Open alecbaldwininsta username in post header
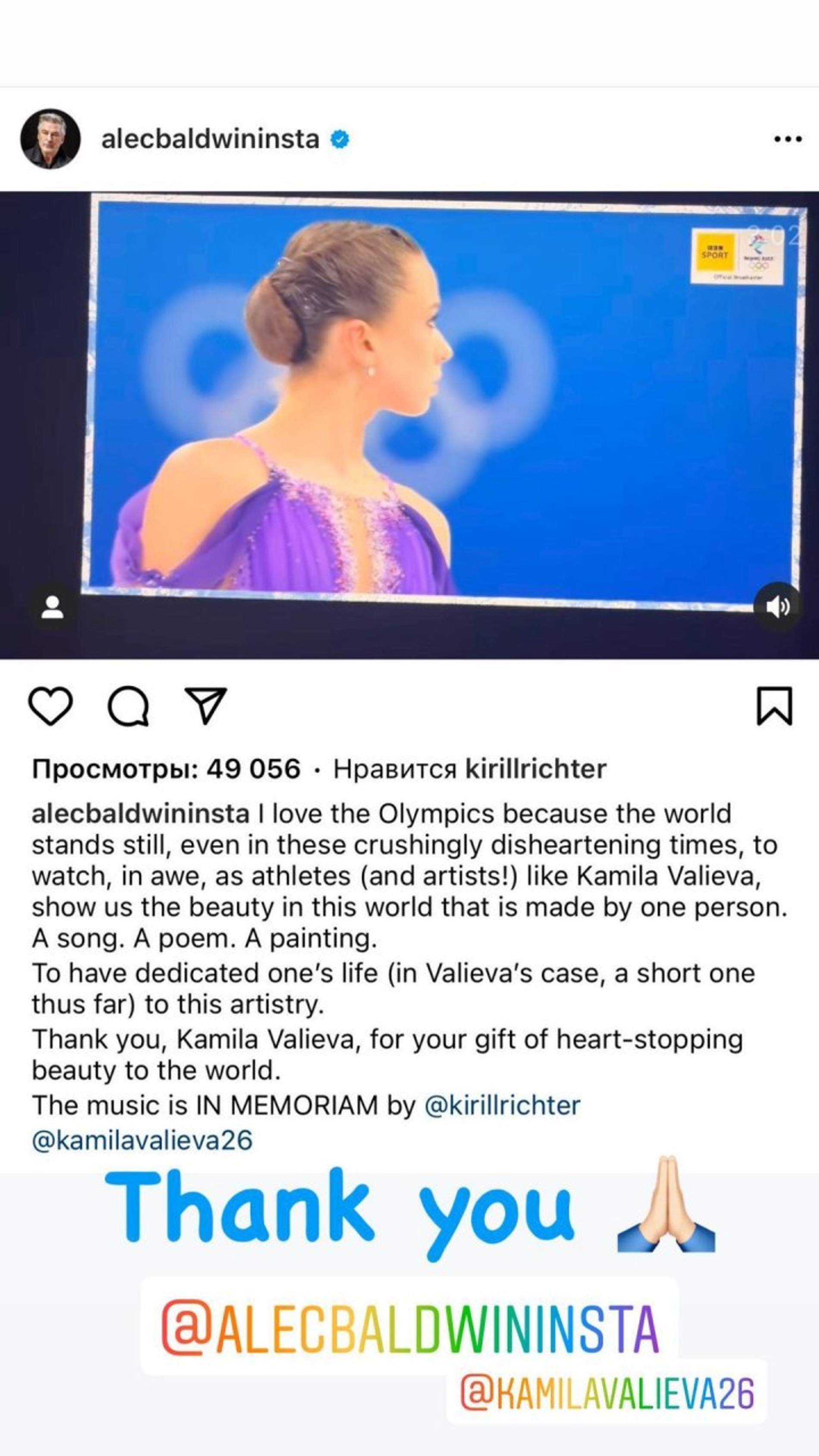 209,139
